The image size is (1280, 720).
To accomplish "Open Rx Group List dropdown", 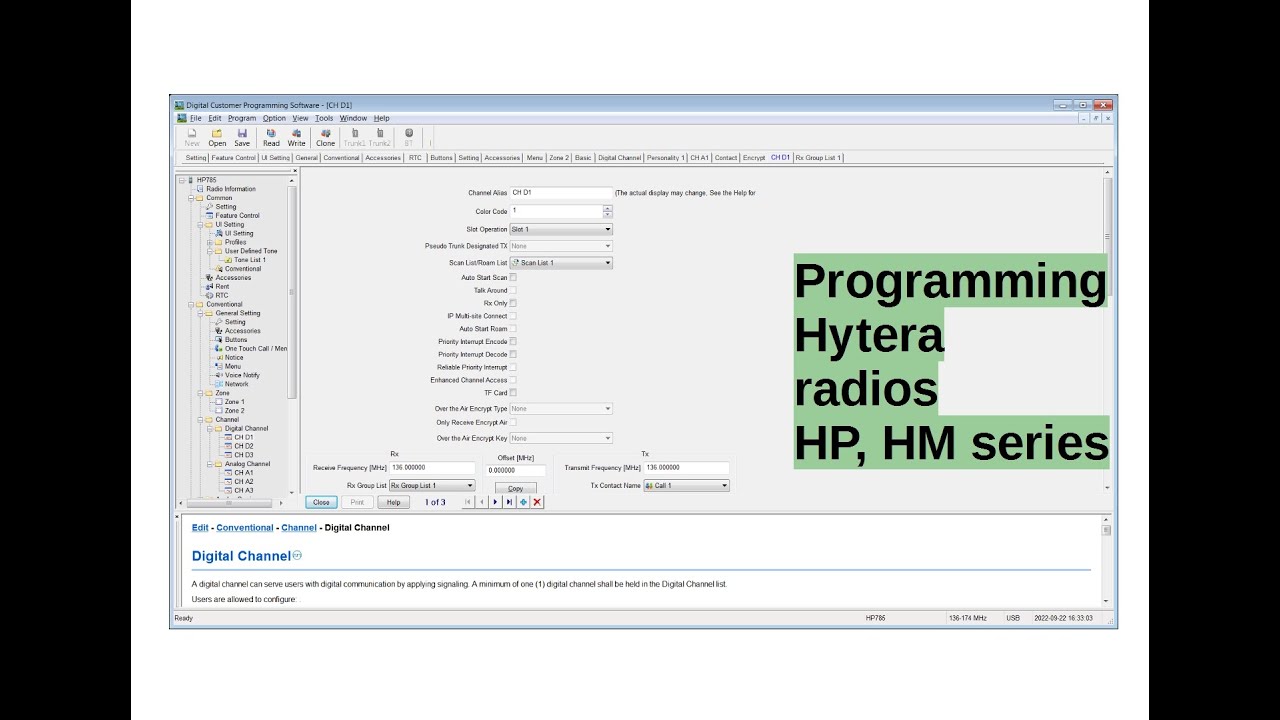I will point(432,485).
